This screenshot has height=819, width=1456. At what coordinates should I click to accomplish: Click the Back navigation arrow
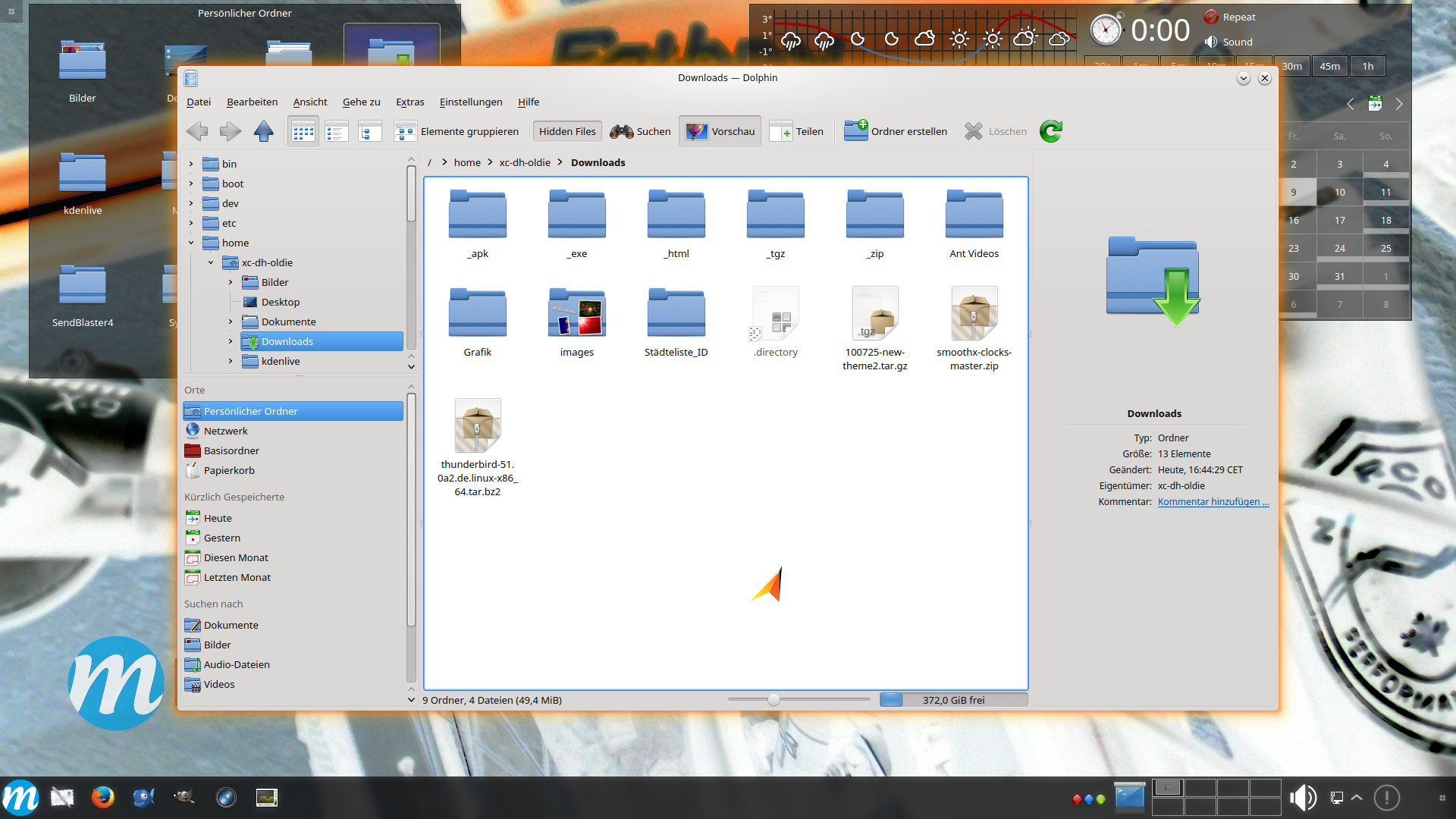[x=197, y=131]
